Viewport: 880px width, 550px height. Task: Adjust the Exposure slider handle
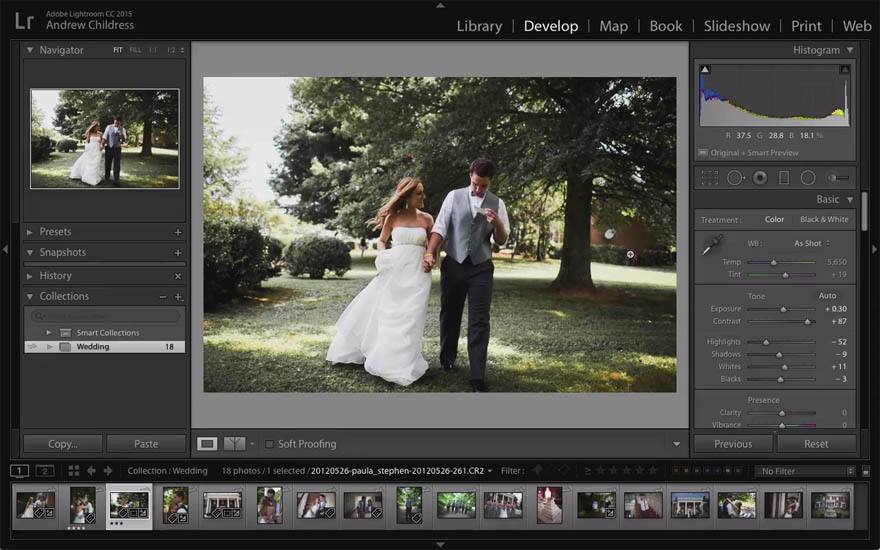coord(783,309)
